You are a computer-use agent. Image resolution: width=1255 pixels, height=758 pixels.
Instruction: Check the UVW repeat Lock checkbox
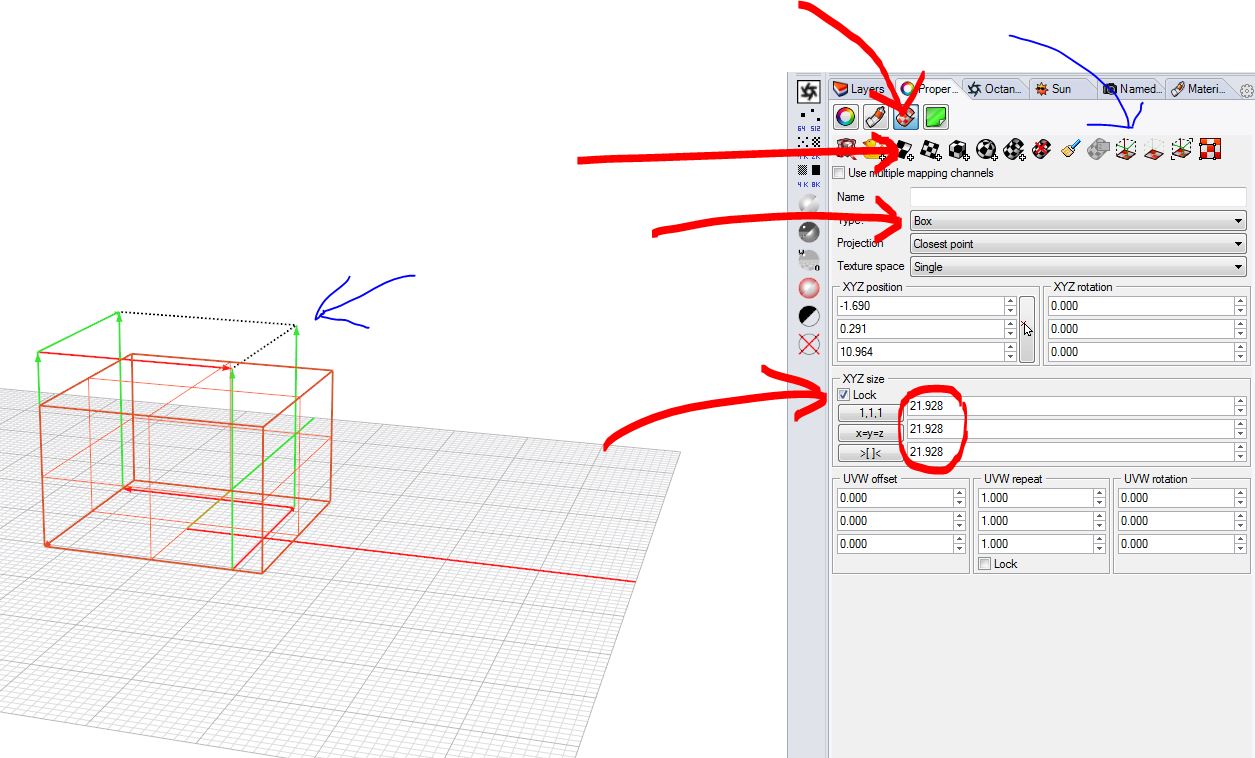point(984,564)
